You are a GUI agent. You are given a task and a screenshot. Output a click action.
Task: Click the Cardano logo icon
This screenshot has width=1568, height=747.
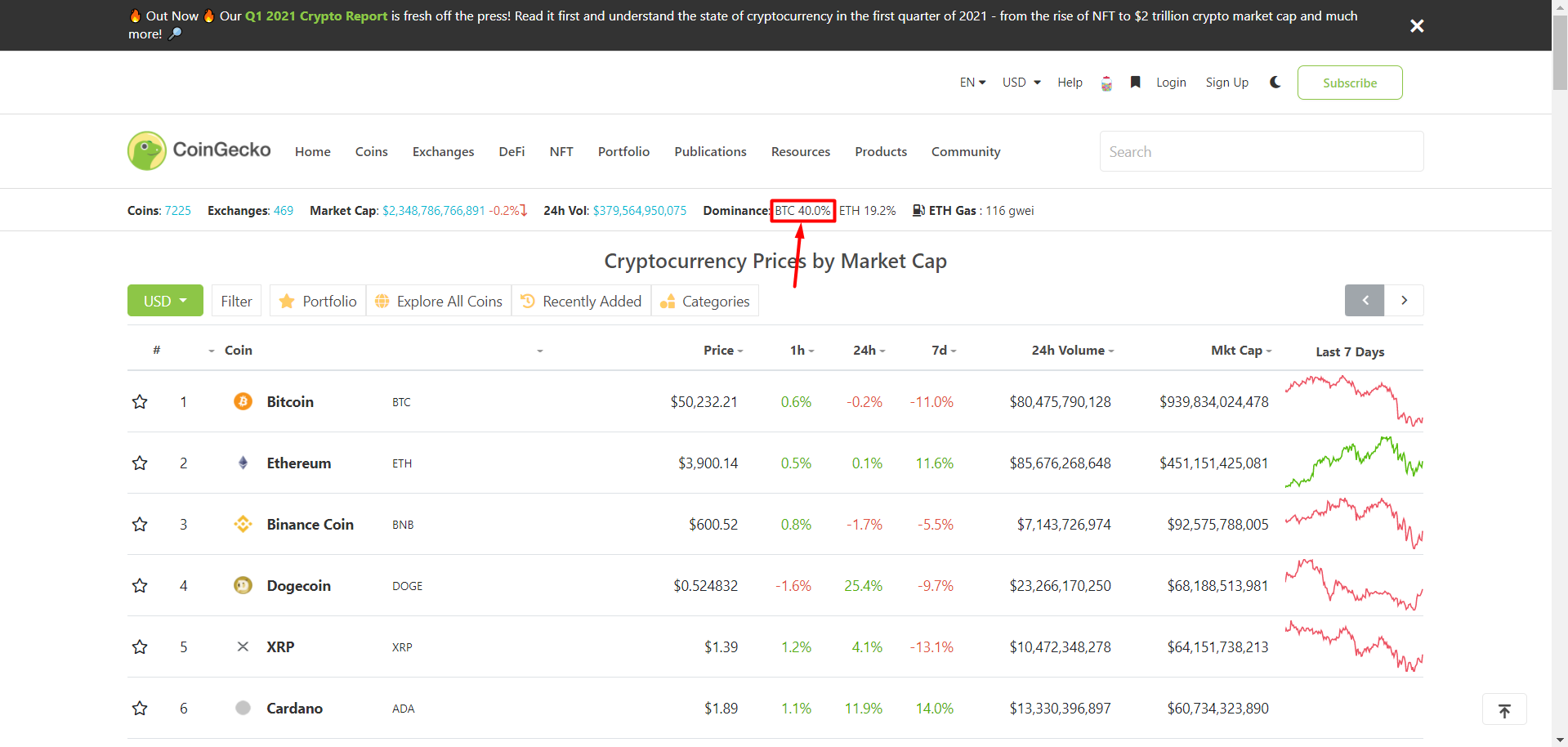(243, 708)
